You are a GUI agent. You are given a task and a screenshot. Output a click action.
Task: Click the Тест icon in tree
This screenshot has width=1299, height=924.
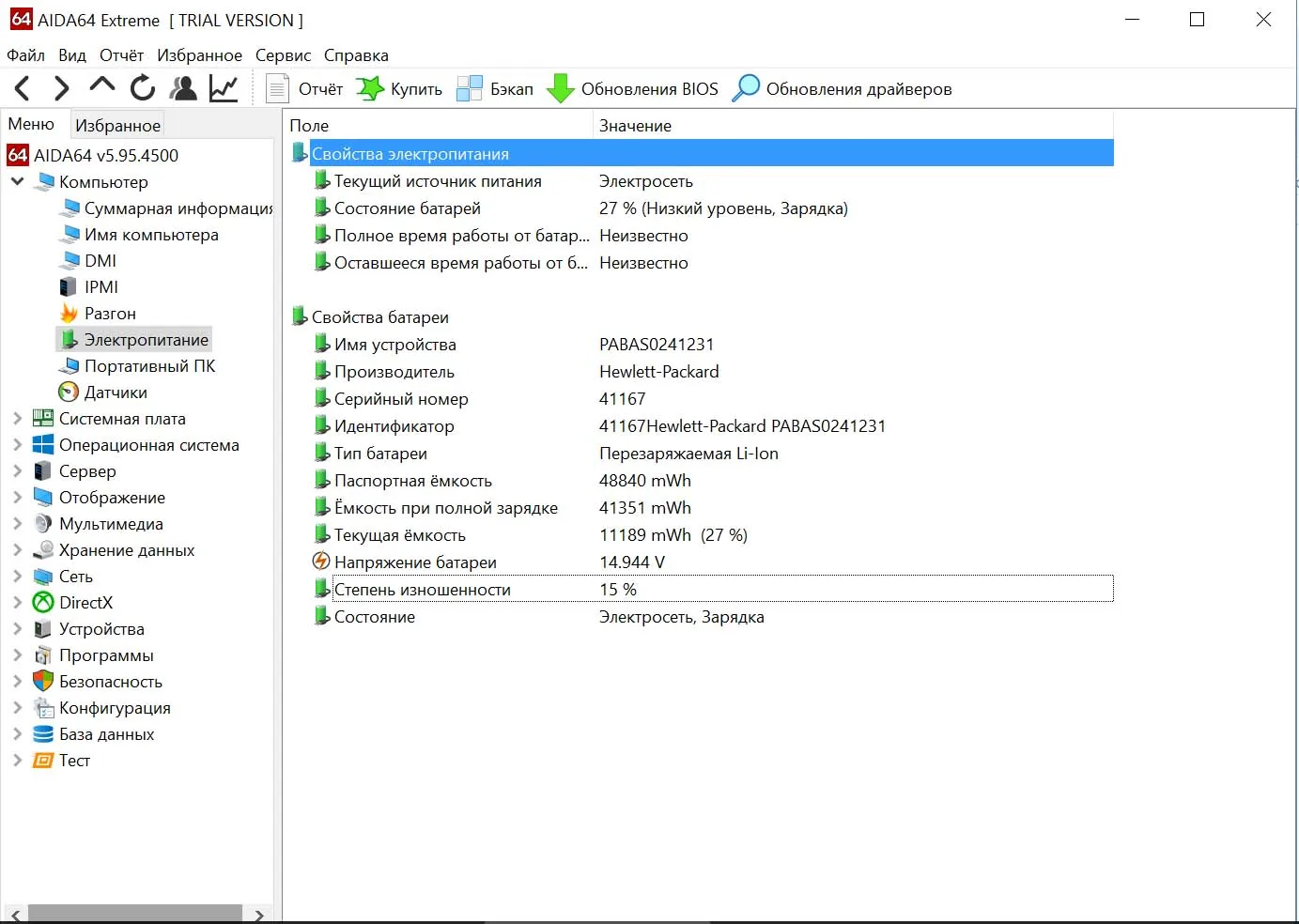pyautogui.click(x=43, y=761)
